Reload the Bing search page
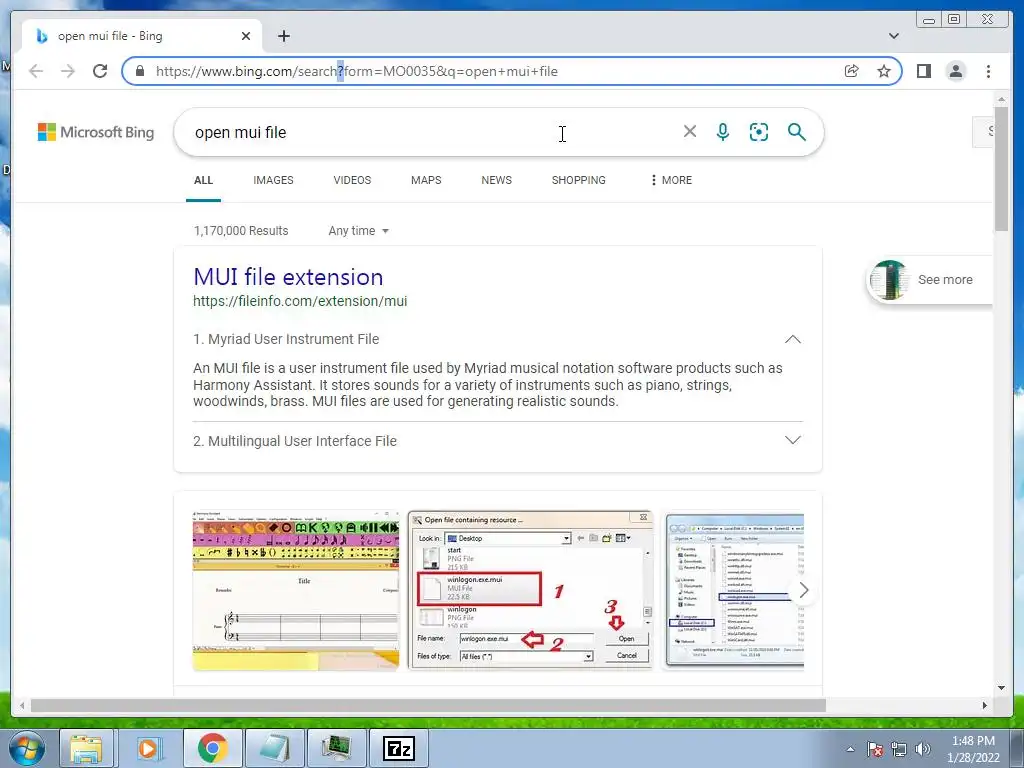The width and height of the screenshot is (1024, 768). pyautogui.click(x=100, y=71)
